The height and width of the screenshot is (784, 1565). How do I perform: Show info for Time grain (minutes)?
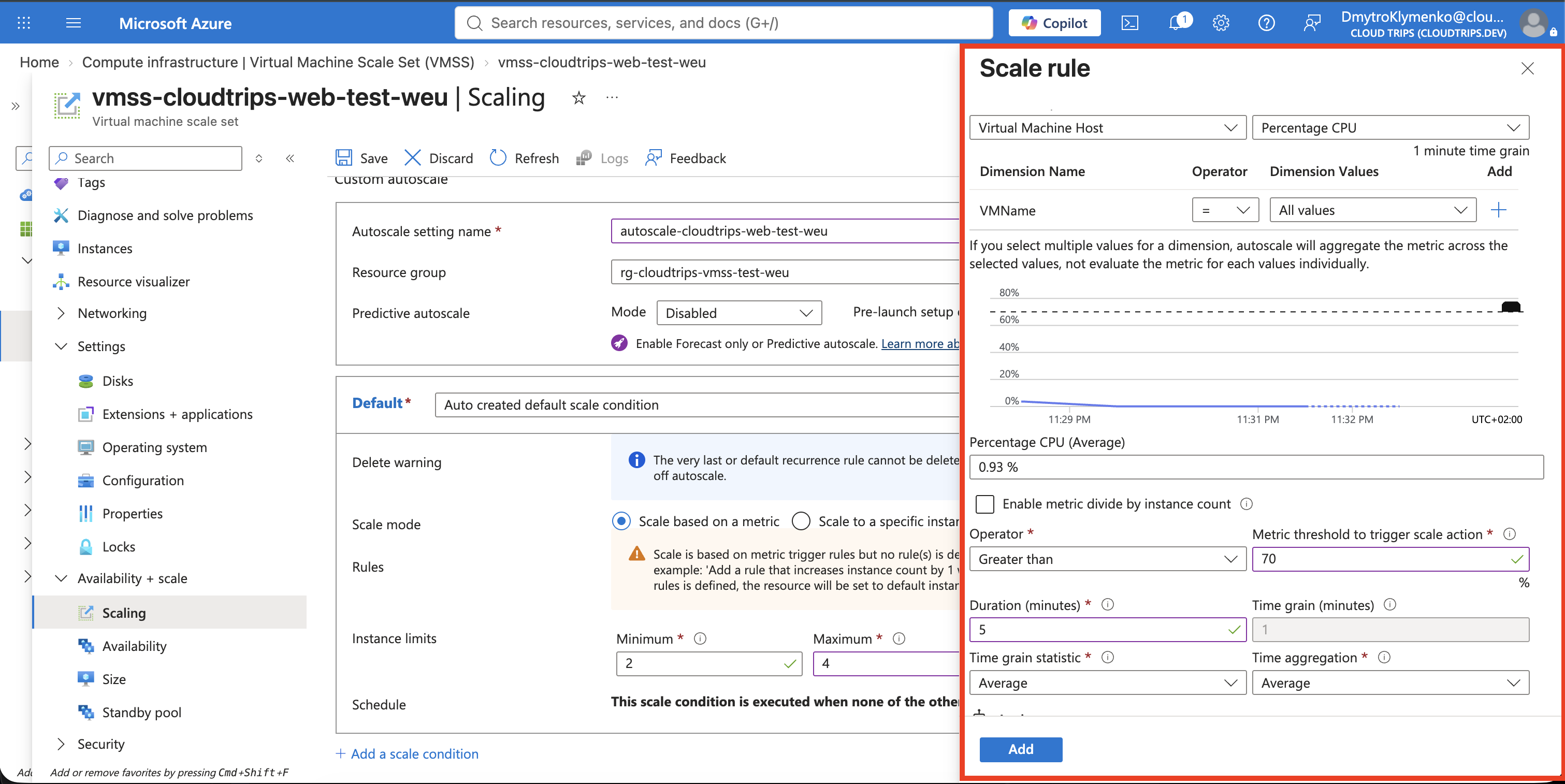(x=1389, y=605)
